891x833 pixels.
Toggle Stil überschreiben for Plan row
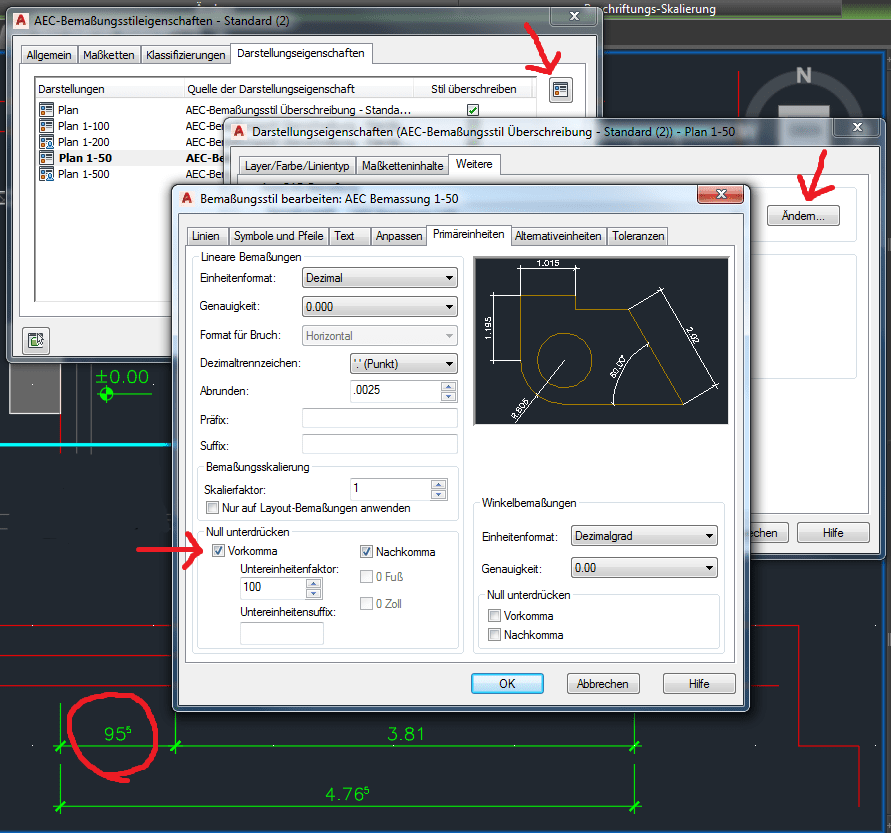point(473,110)
